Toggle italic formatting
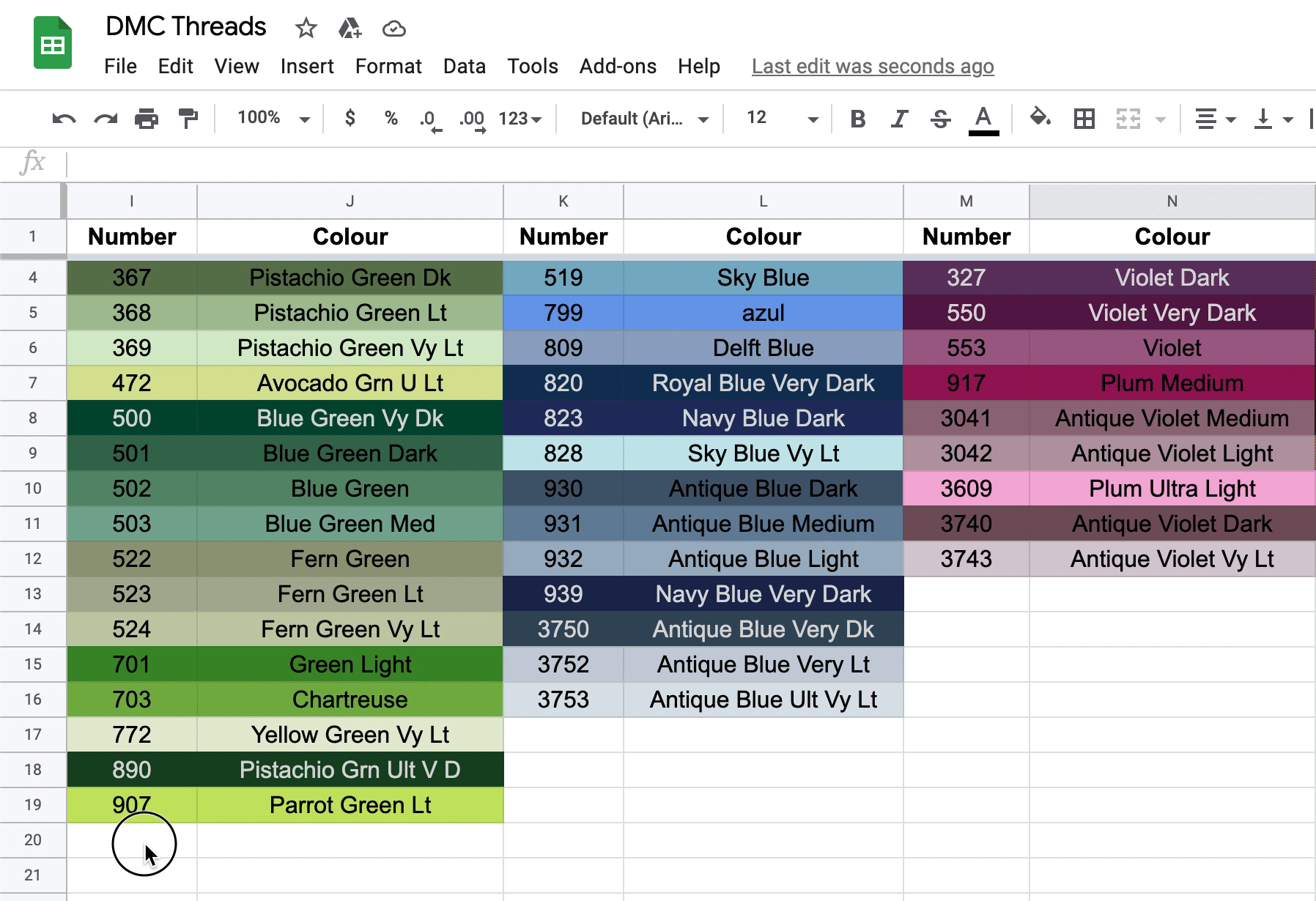 899,118
